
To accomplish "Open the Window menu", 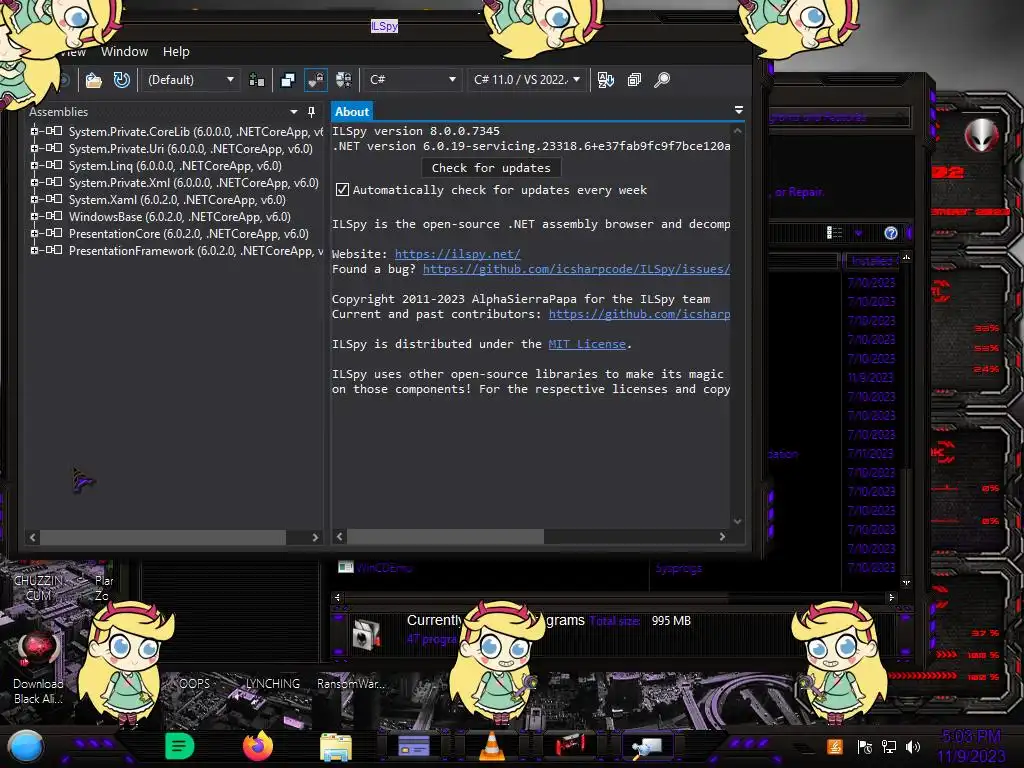I will (124, 52).
